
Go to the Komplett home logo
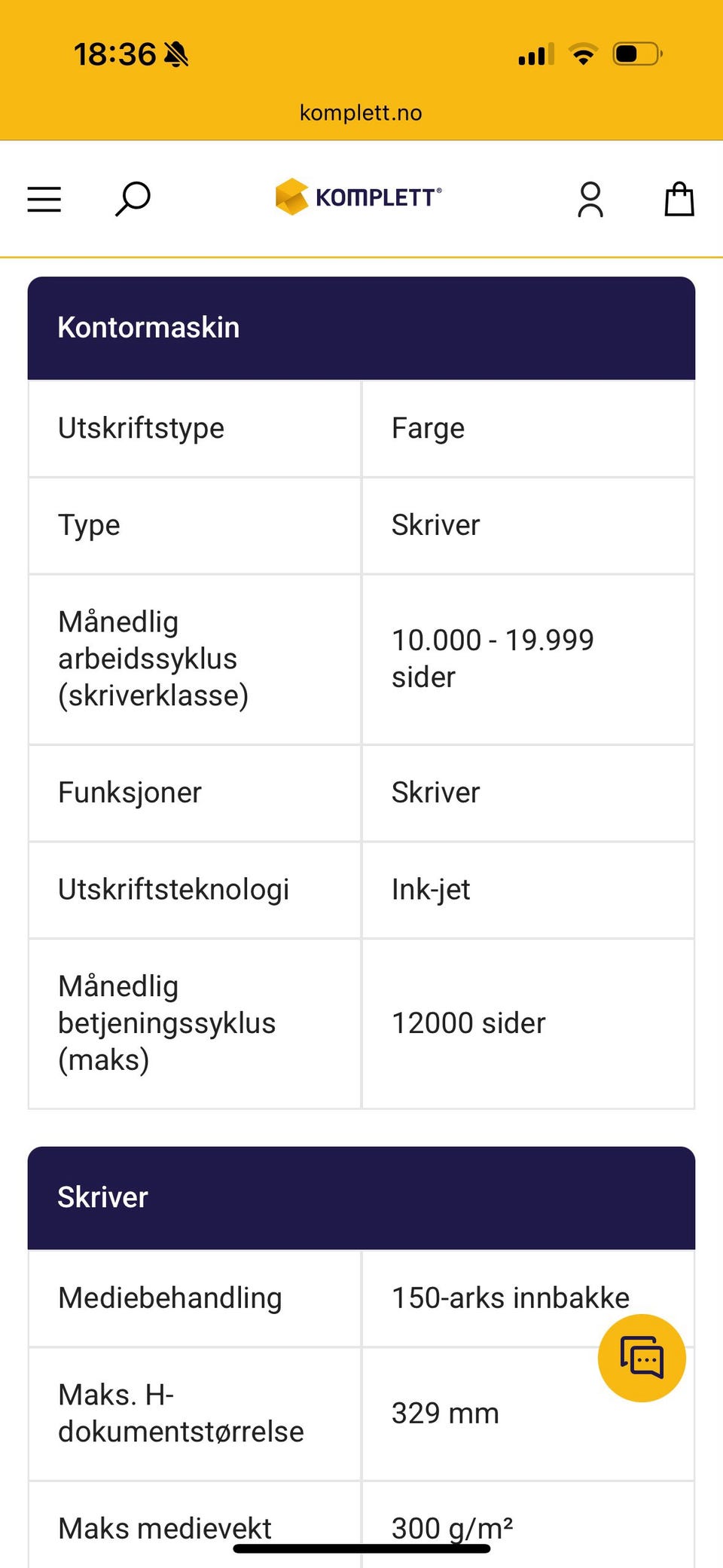coord(359,197)
